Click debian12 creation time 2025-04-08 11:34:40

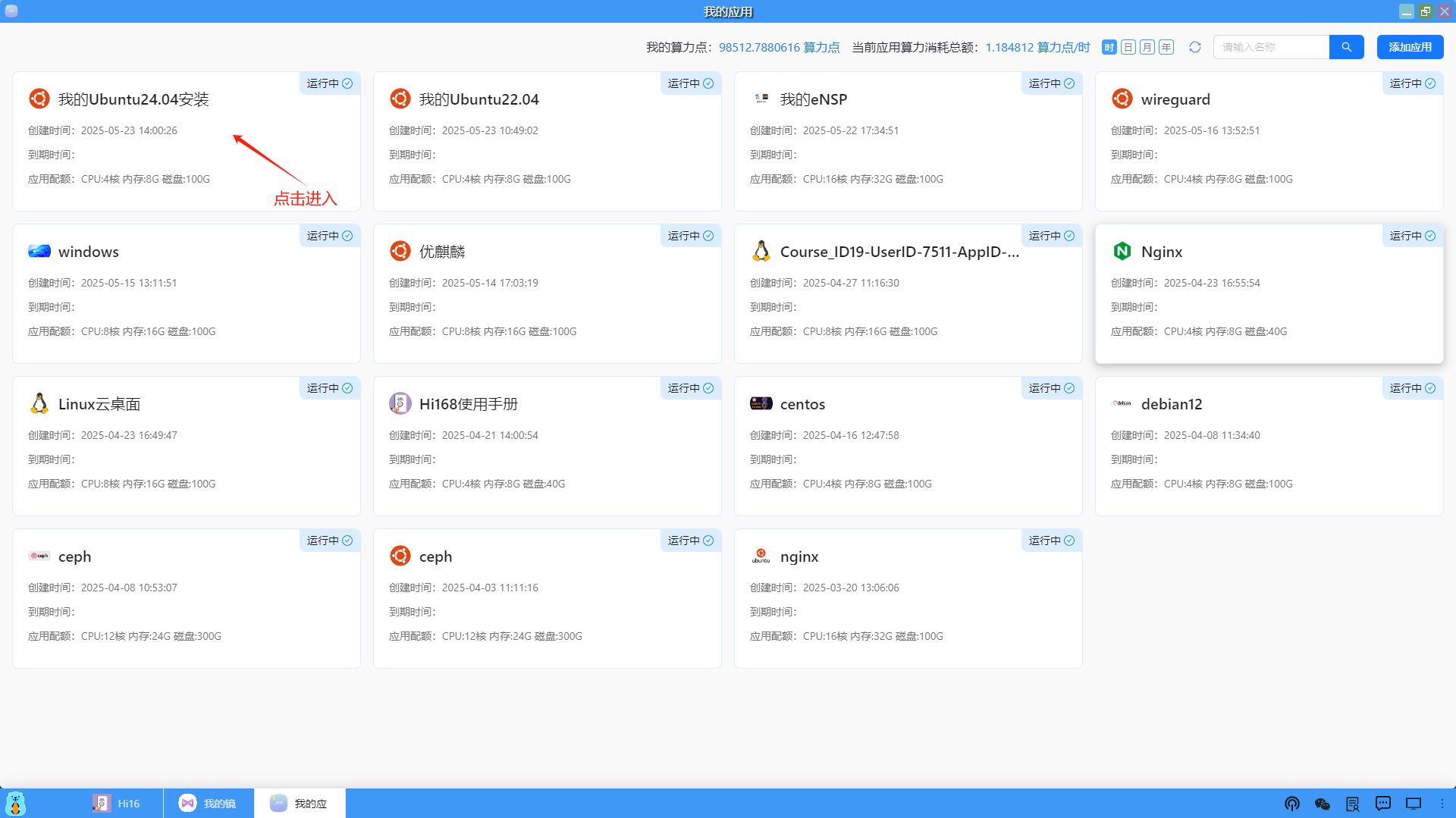coord(1212,435)
